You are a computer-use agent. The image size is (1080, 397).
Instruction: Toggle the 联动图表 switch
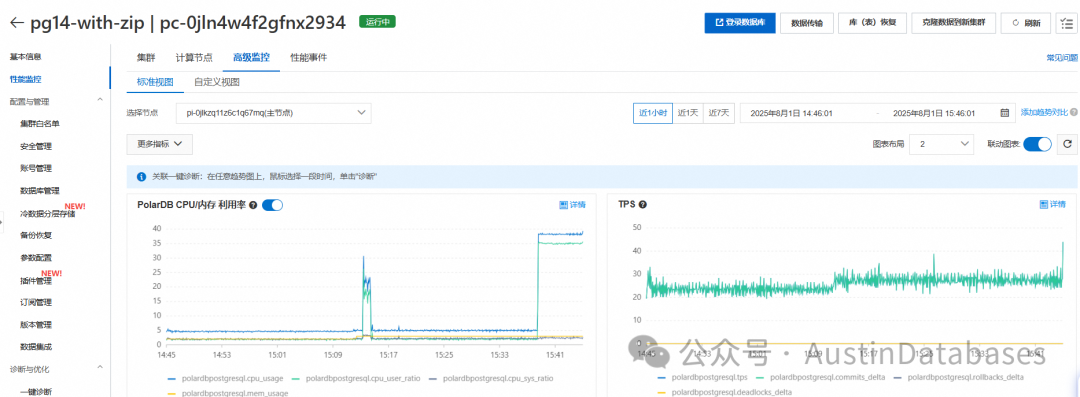coord(1037,144)
